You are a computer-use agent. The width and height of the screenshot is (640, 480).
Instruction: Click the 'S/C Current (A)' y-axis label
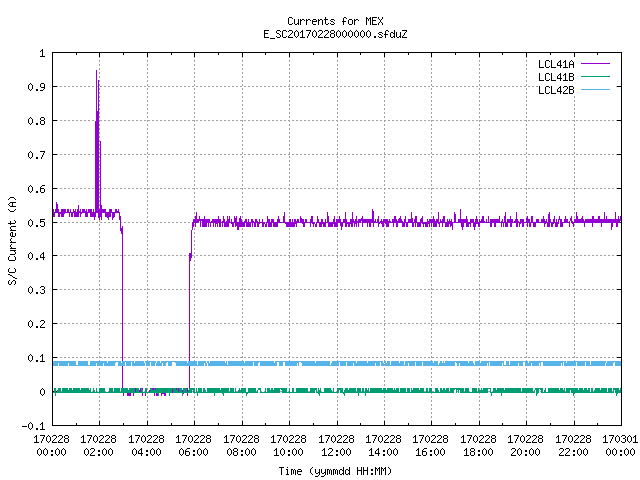pos(12,241)
